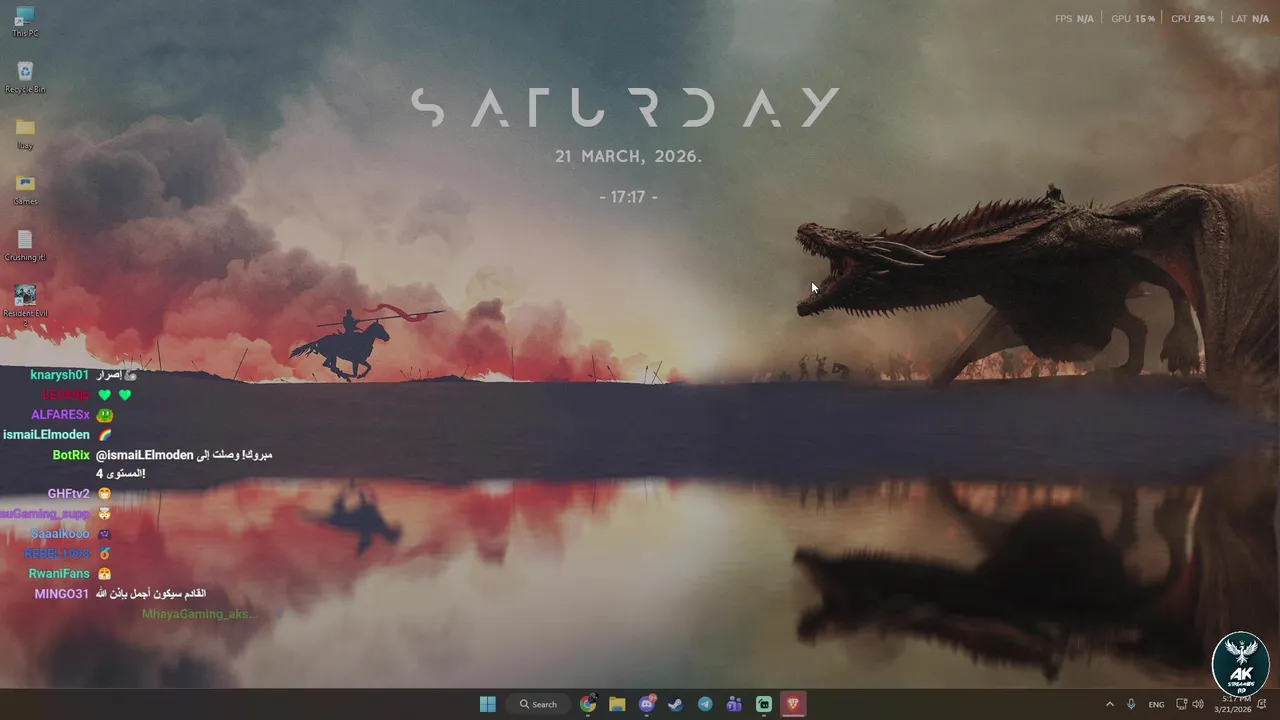The image size is (1280, 720).
Task: Click the GPU 15% overlay readout
Action: coord(1133,19)
